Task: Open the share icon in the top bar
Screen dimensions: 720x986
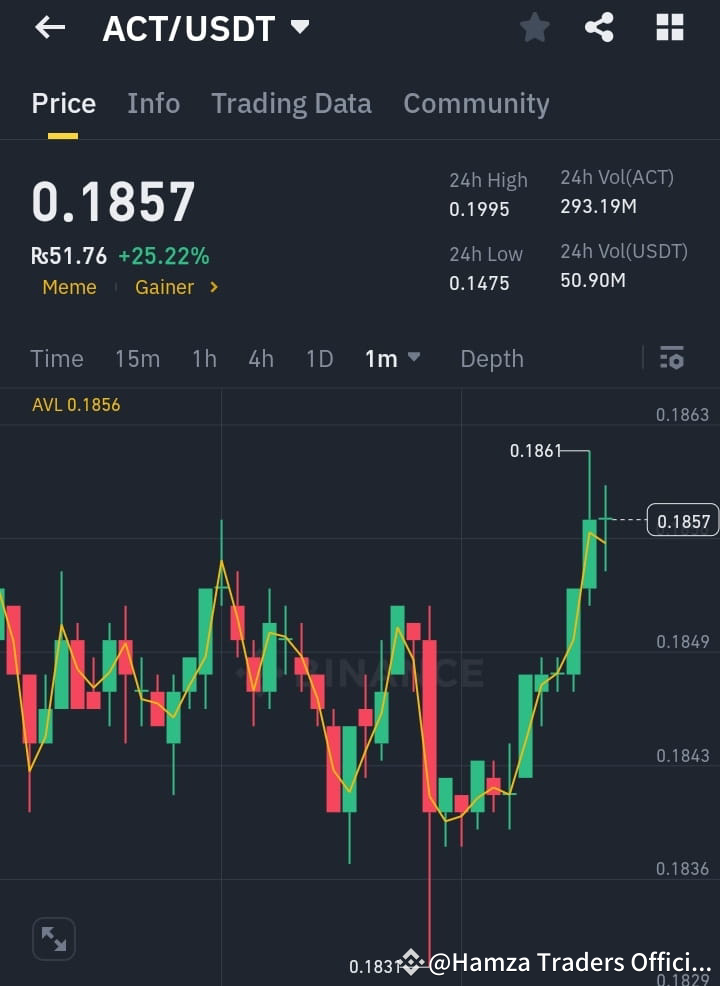Action: [x=599, y=27]
